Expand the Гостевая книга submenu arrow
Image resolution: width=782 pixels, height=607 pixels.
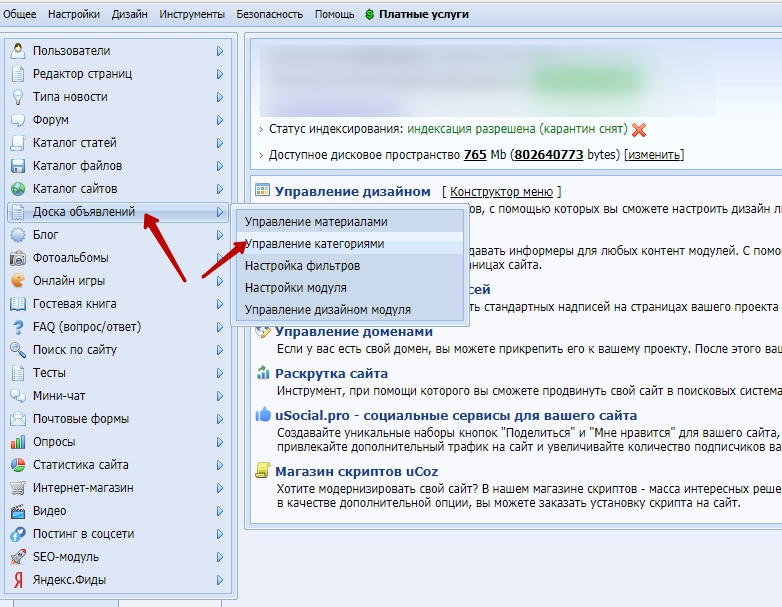point(219,304)
